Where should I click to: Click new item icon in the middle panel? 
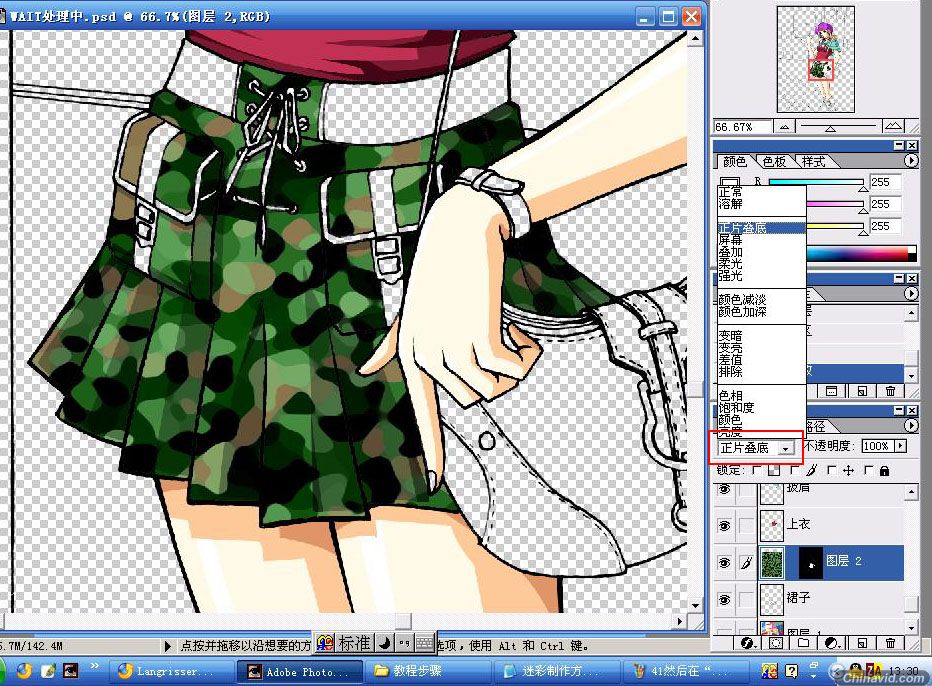click(862, 391)
